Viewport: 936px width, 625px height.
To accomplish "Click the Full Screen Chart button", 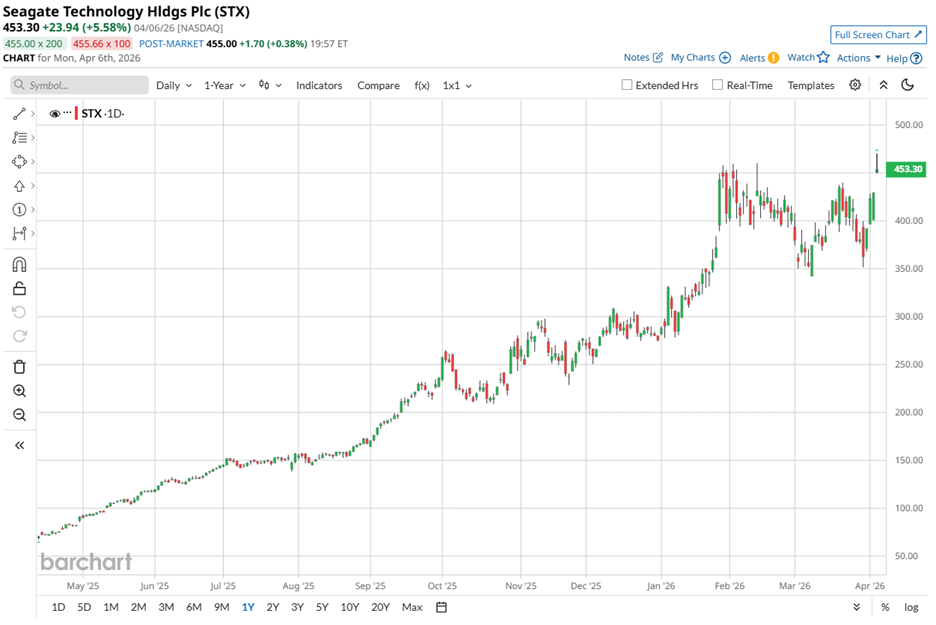I will pyautogui.click(x=877, y=35).
